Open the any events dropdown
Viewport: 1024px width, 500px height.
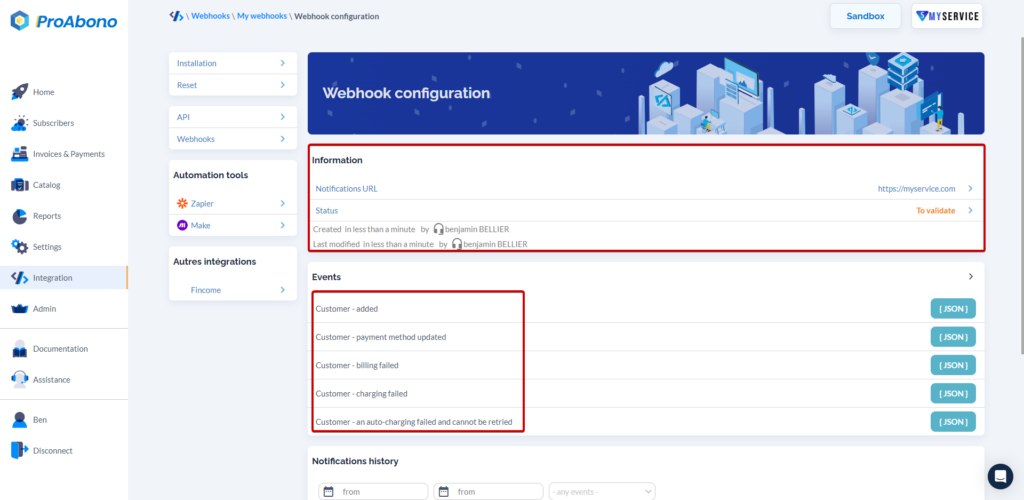point(601,492)
